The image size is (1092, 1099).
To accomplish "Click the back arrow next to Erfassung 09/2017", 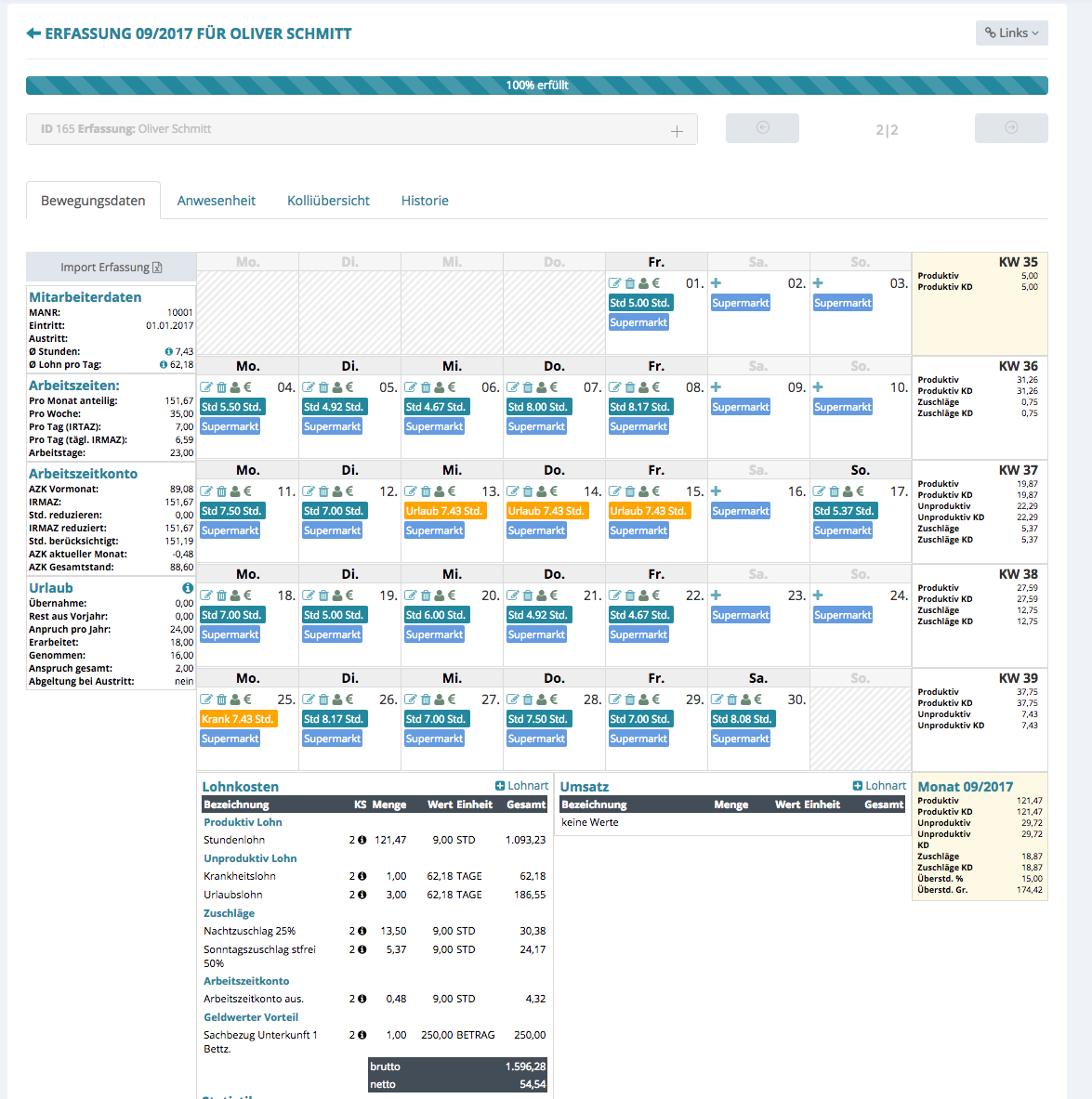I will click(x=33, y=33).
